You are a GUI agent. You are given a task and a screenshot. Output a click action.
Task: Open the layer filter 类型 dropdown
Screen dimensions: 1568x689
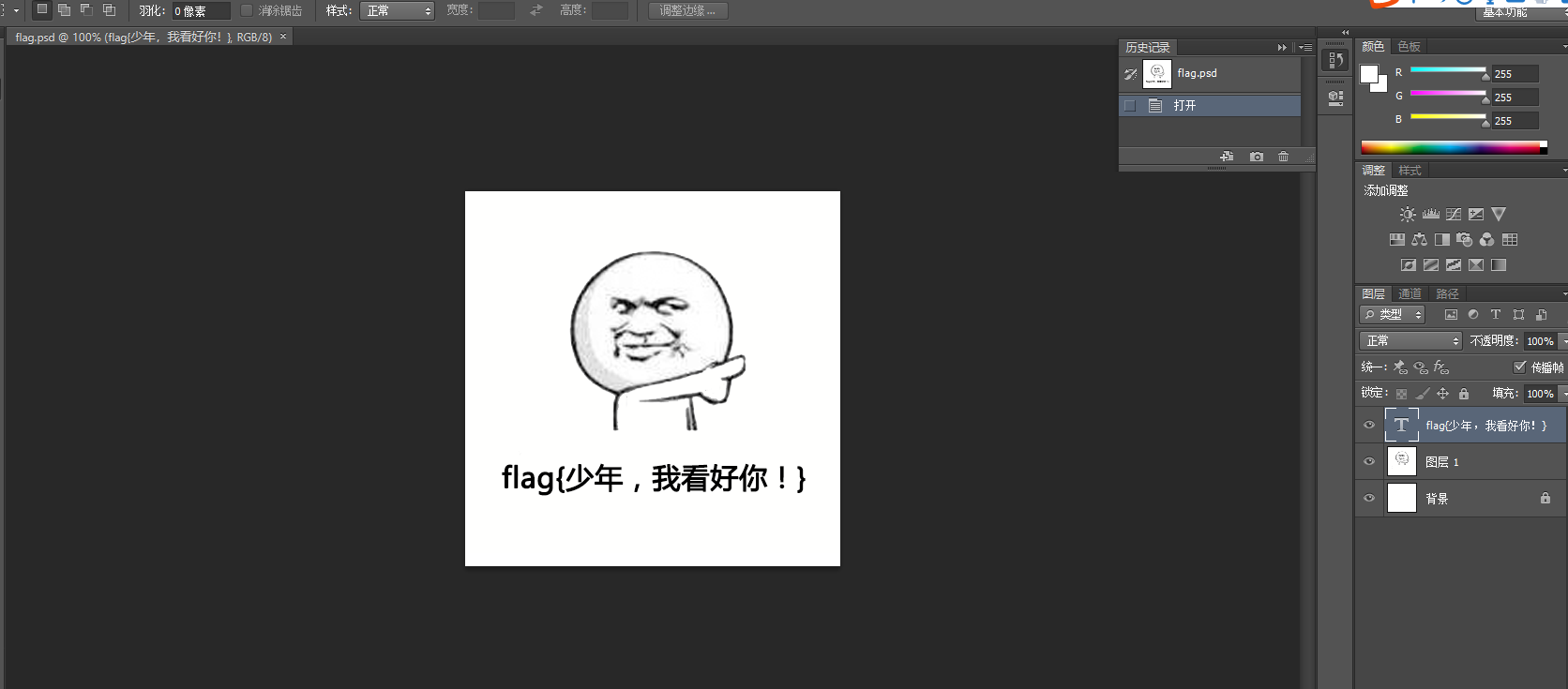pyautogui.click(x=1393, y=315)
